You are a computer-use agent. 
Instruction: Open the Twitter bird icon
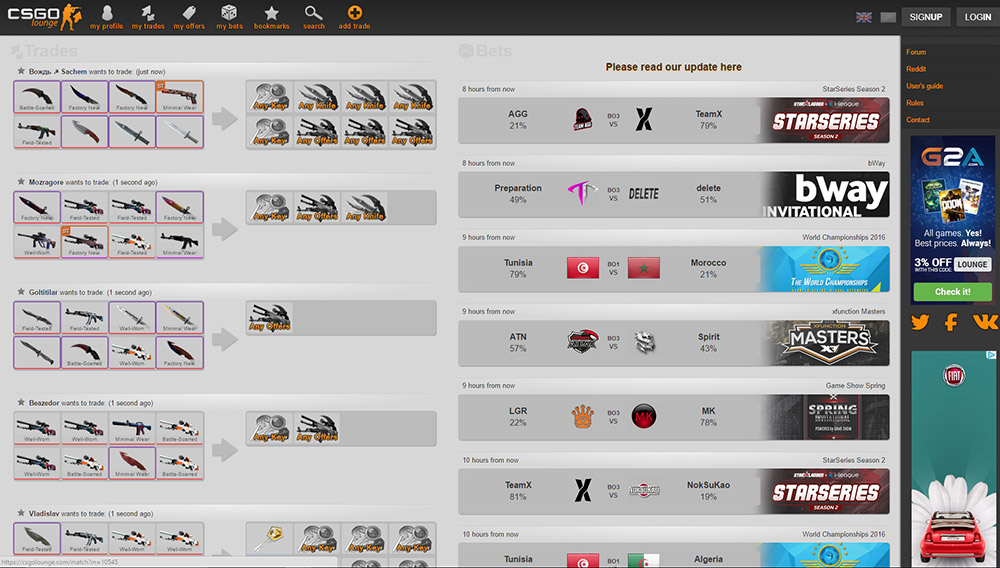coord(920,322)
